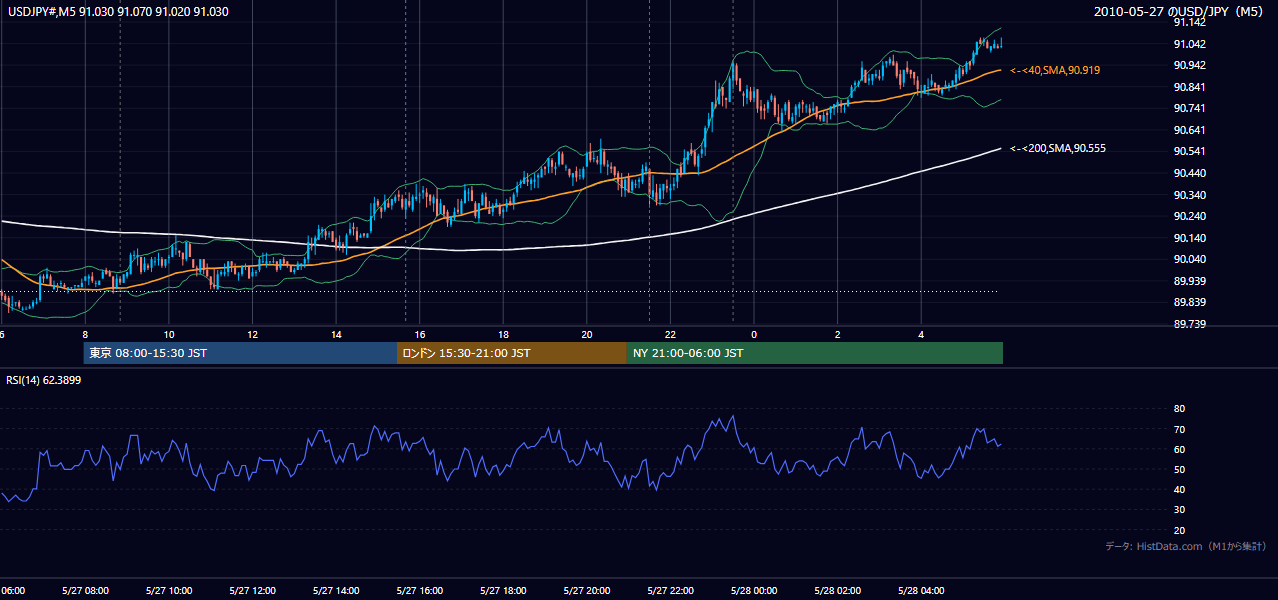This screenshot has width=1278, height=600.
Task: Click the RSI 40 level label
Action: click(x=1179, y=489)
